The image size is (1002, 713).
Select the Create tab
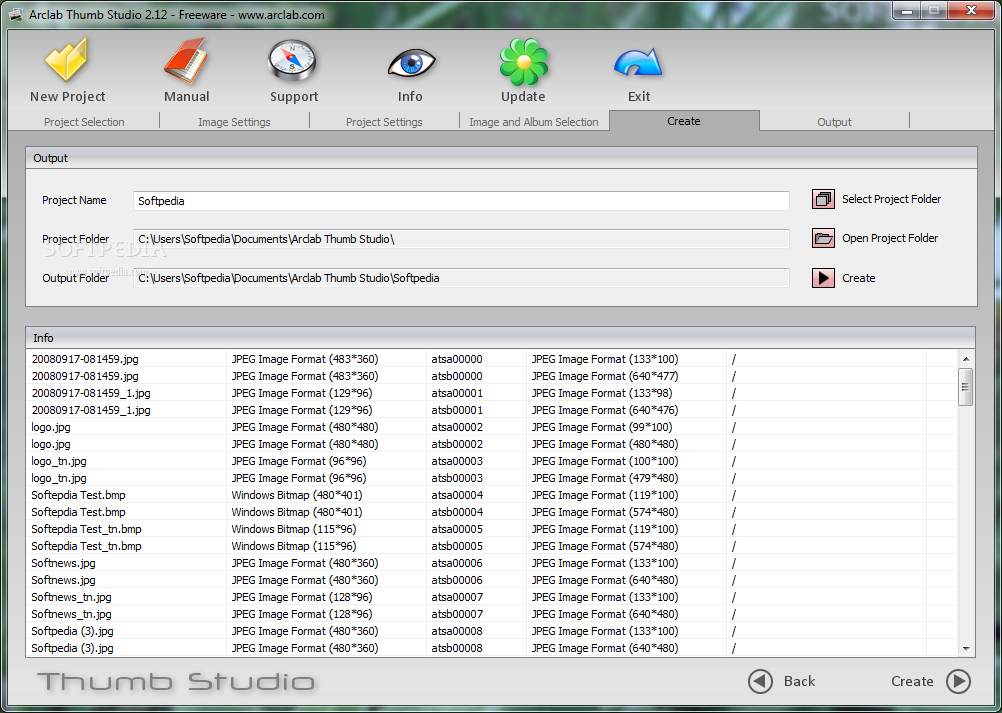[684, 121]
